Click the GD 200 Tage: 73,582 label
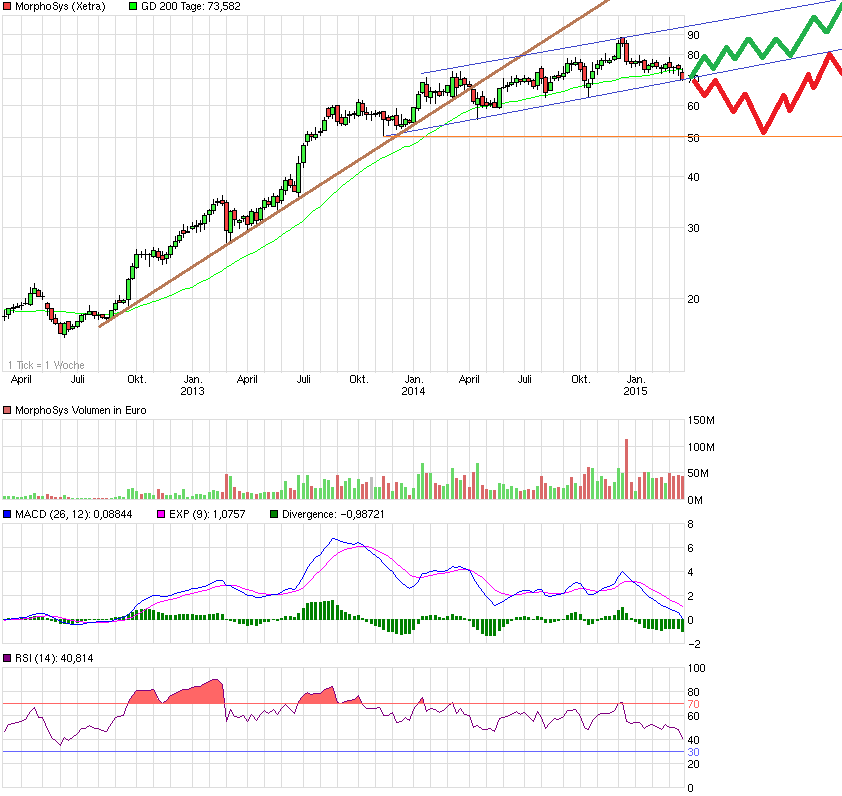Viewport: 842px width, 796px height. pos(191,6)
